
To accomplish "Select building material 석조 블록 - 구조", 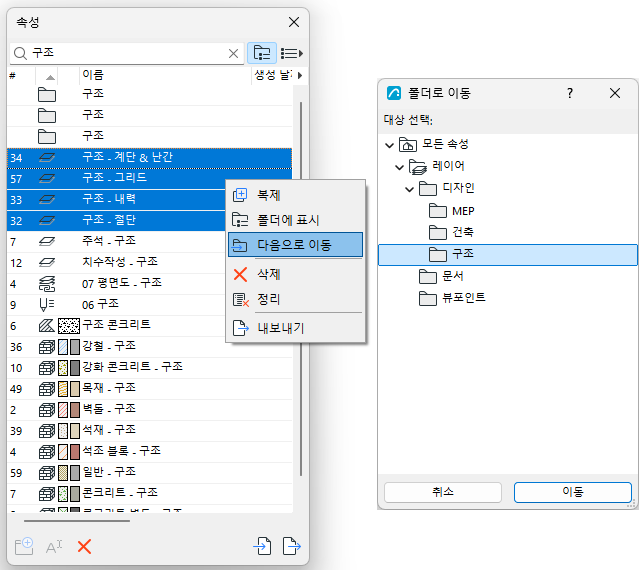I will [x=149, y=452].
